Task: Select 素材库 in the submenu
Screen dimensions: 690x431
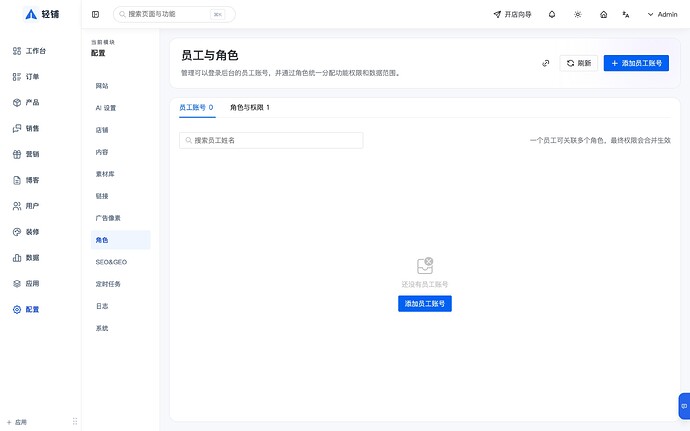Action: coord(120,174)
